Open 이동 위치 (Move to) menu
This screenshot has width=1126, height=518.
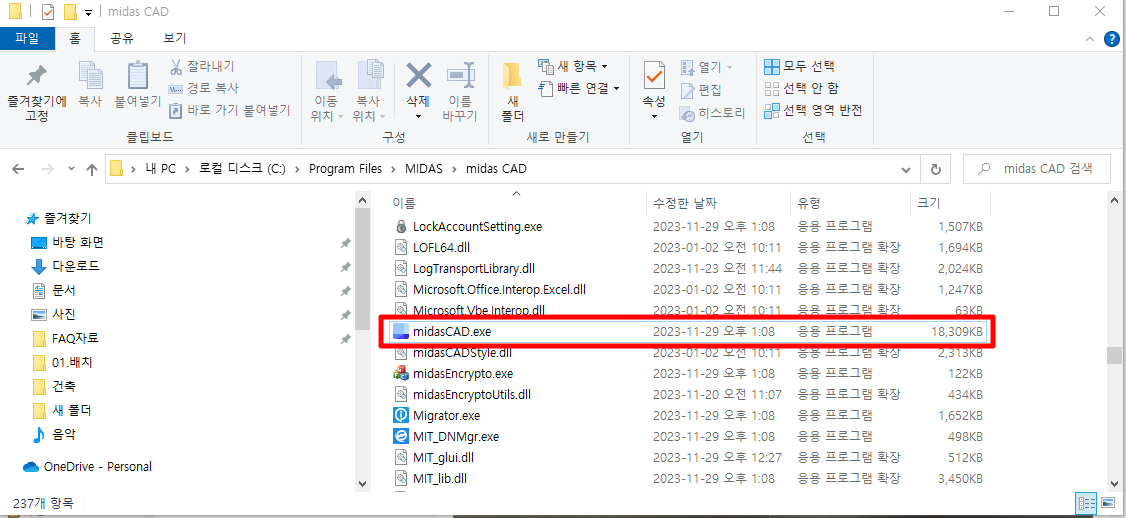(327, 91)
